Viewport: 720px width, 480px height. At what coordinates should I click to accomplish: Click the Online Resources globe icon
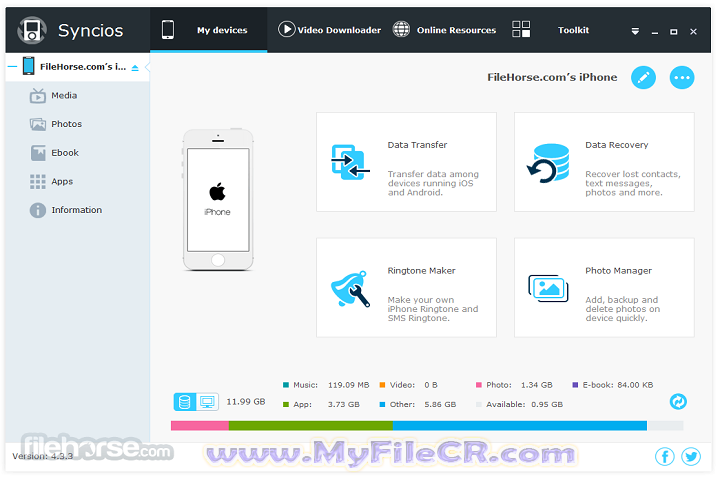(x=401, y=29)
